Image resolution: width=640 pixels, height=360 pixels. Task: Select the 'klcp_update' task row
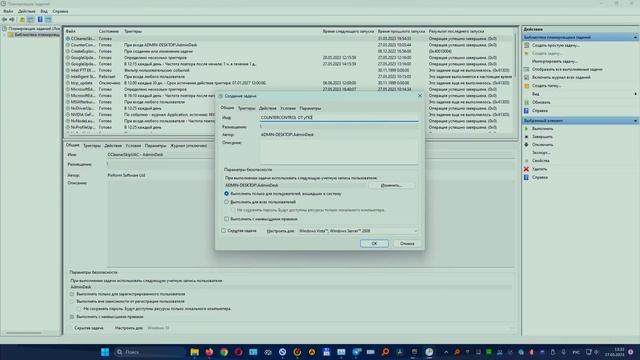tap(289, 83)
